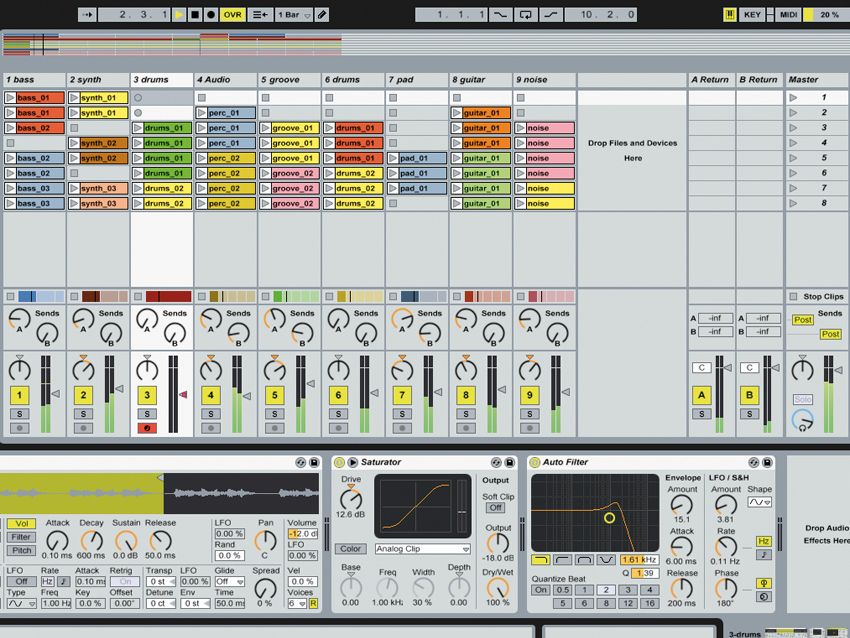850x638 pixels.
Task: Click the Hot-Swap icon on the Saturator device
Action: click(495, 461)
